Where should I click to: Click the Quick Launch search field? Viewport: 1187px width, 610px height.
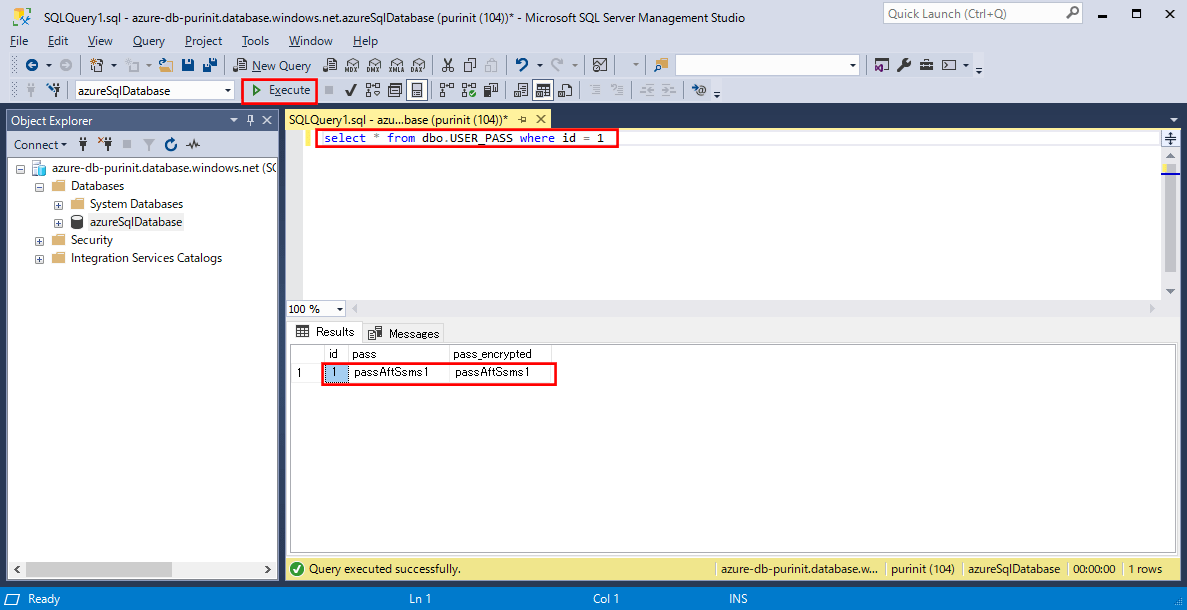974,14
